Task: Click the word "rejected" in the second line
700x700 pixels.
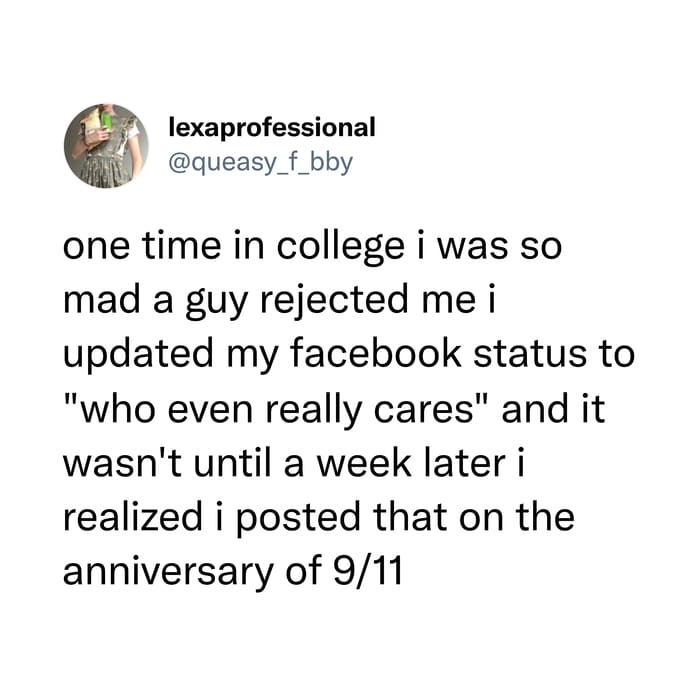Action: click(334, 301)
